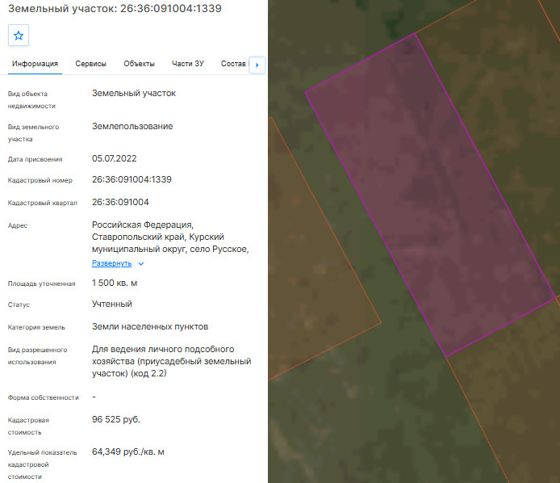Click the permitted-use text Для ведения личного подсобного
Viewport: 560px width, 483px height.
tap(163, 349)
